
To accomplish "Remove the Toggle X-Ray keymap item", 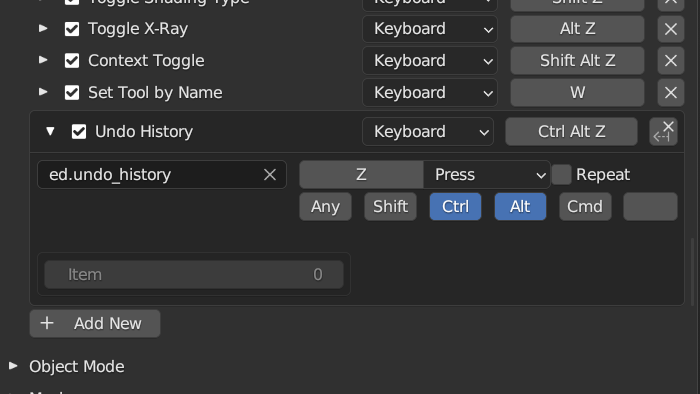I will 671,29.
